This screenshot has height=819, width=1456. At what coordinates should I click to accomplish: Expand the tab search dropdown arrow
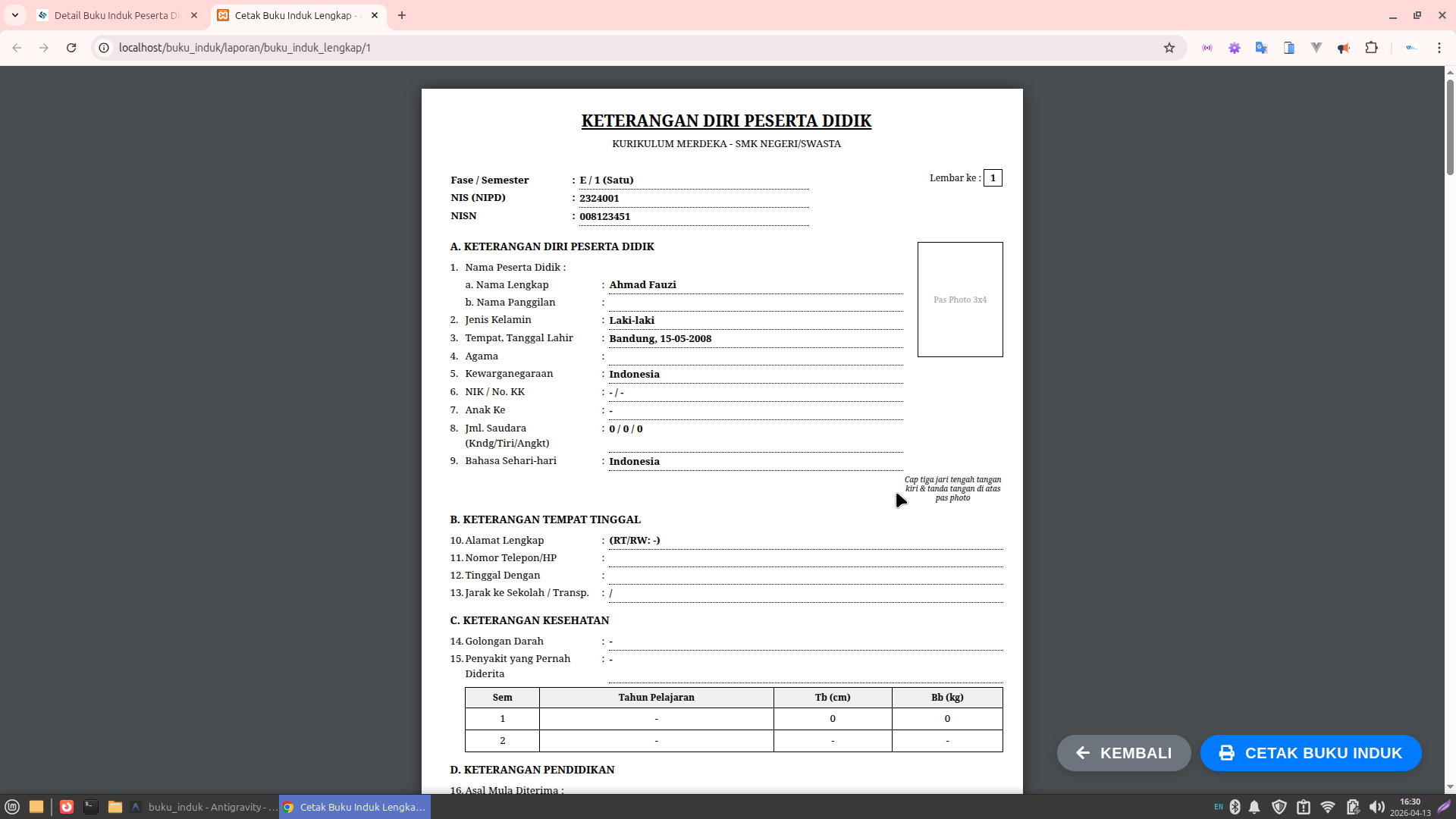[15, 15]
